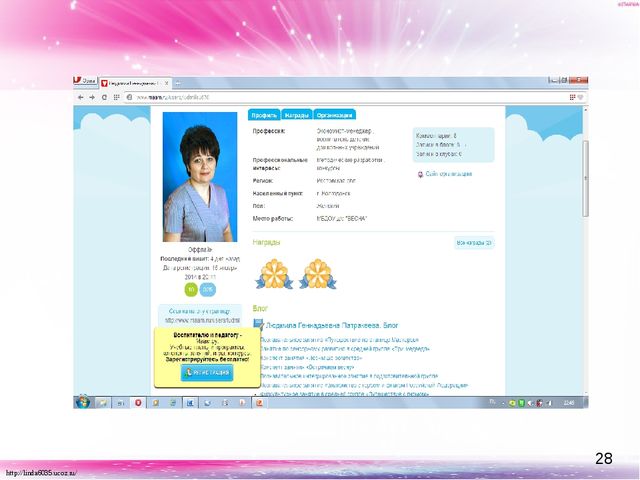Open the File Explorer taskbar icon
Screen dimensions: 640x480
point(102,403)
